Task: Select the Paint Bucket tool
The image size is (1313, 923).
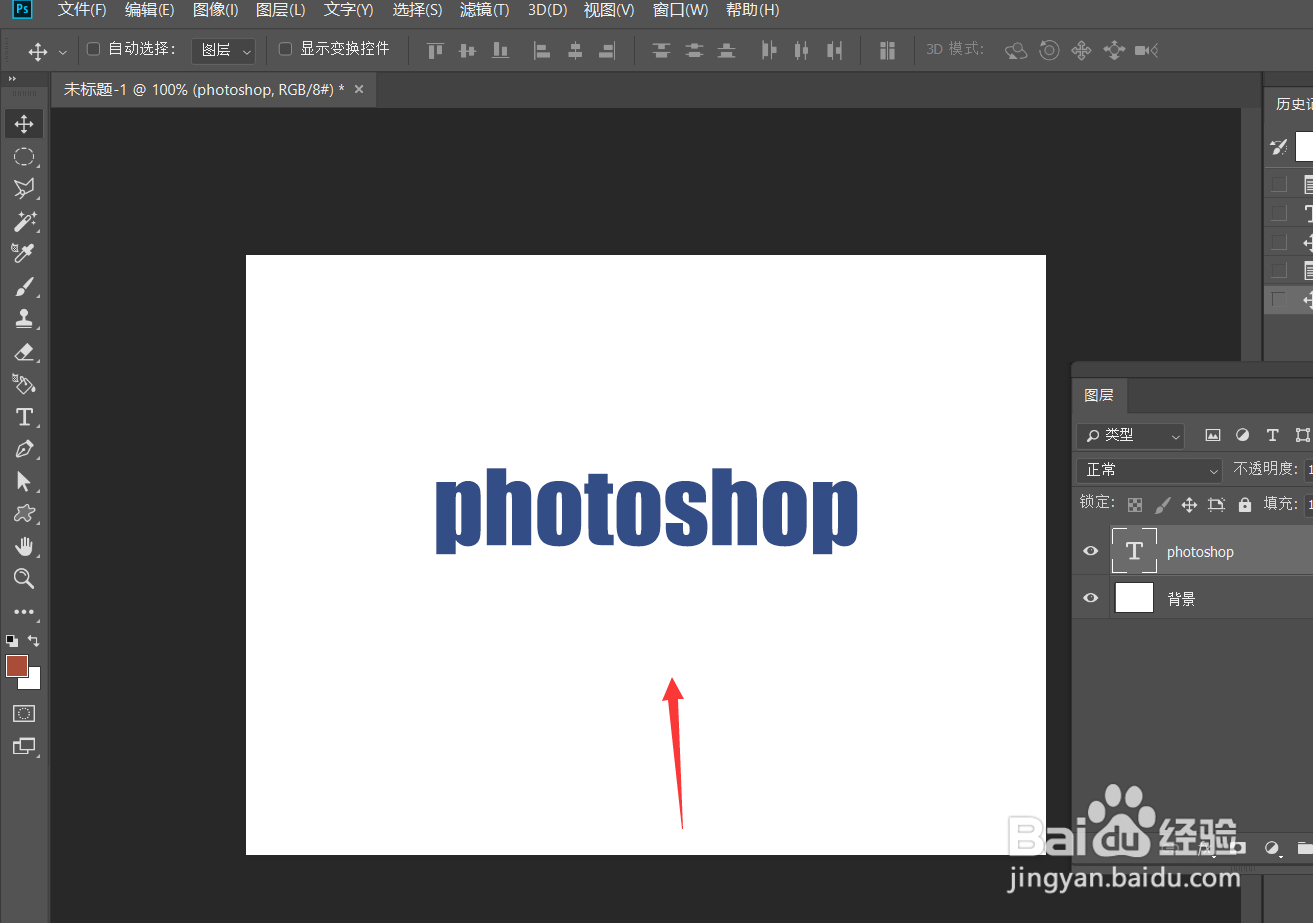Action: [x=24, y=384]
